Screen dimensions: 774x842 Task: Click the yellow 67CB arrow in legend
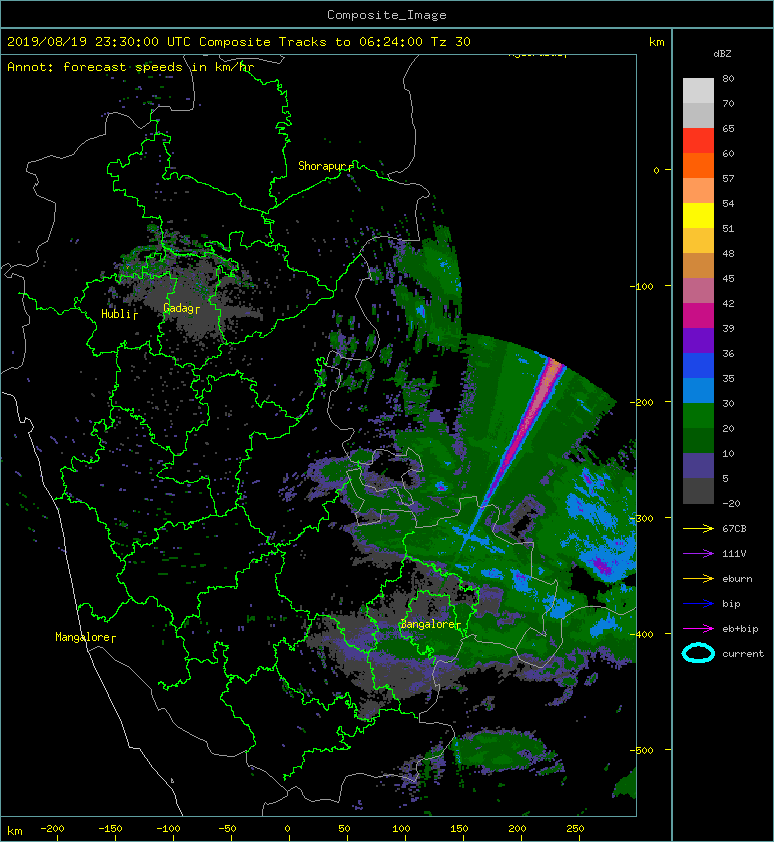698,529
